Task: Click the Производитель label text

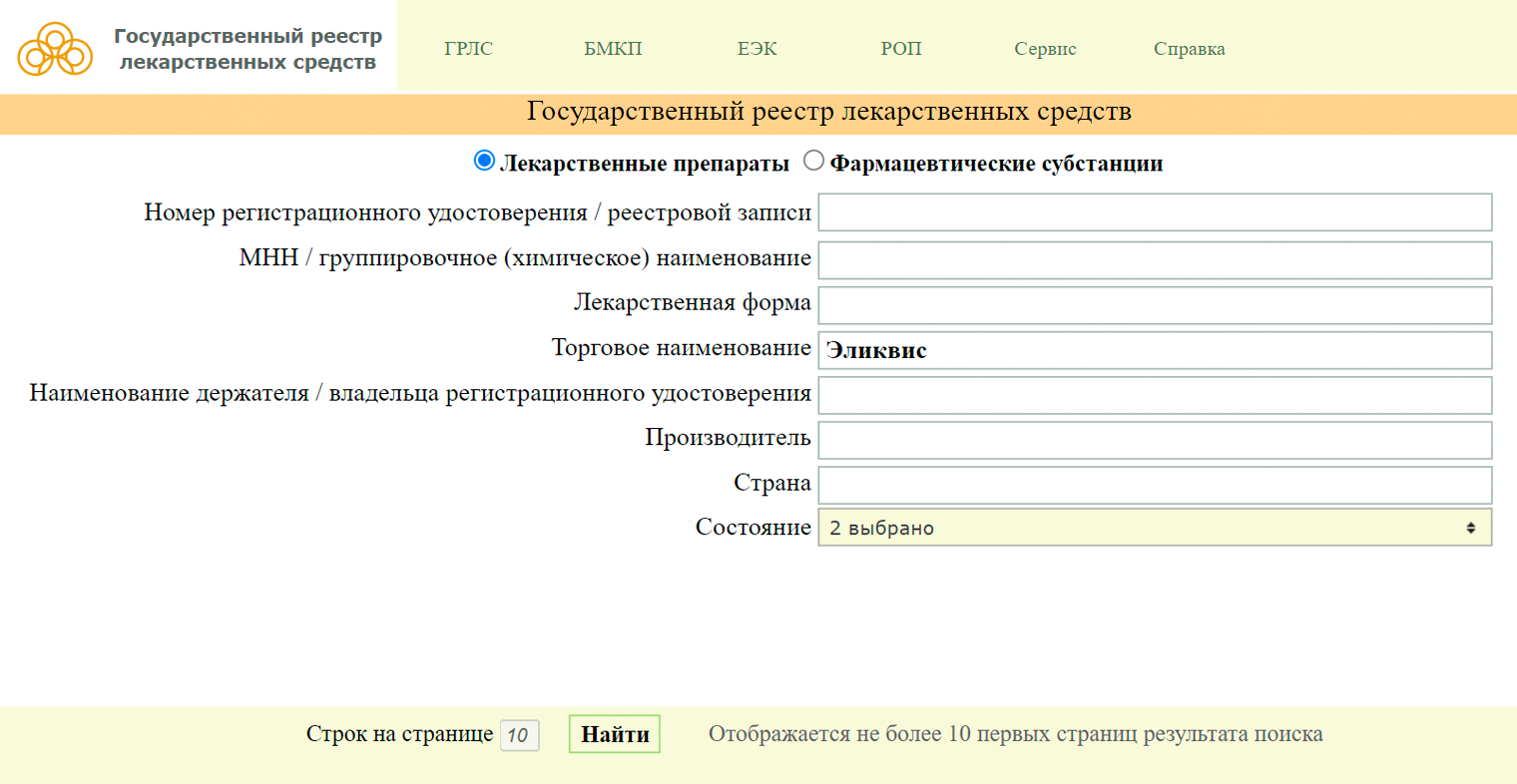Action: pos(728,438)
